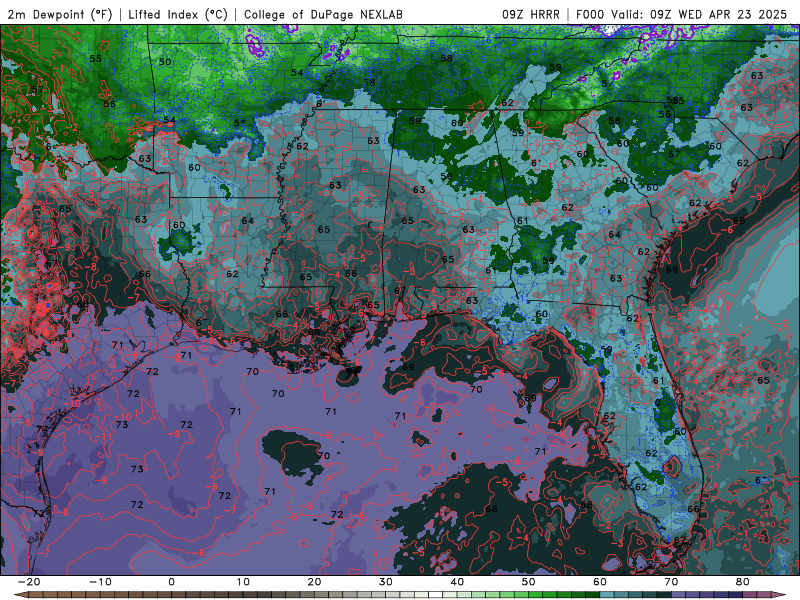The height and width of the screenshot is (600, 800).
Task: Click the black '50' dewpoint value on the map
Action: pos(165,62)
